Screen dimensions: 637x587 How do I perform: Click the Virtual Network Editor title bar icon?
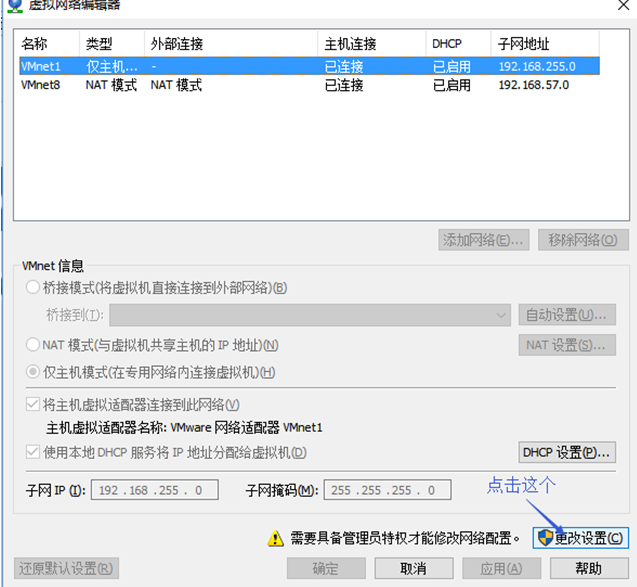pos(15,6)
